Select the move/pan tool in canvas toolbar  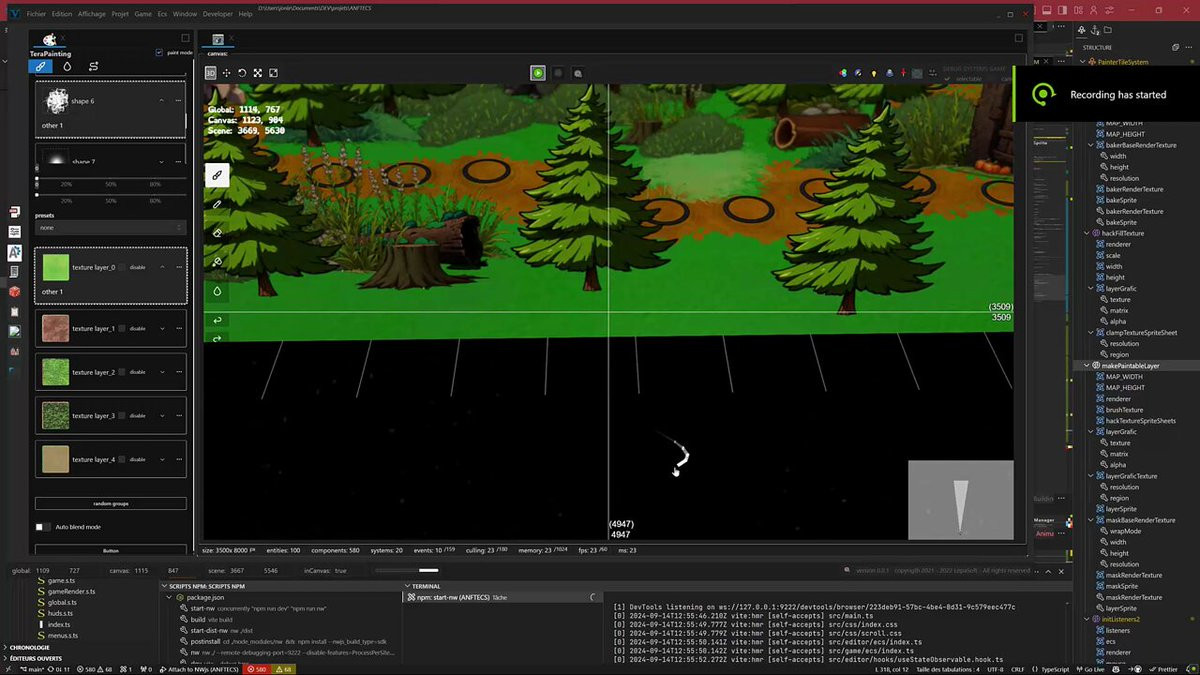226,73
